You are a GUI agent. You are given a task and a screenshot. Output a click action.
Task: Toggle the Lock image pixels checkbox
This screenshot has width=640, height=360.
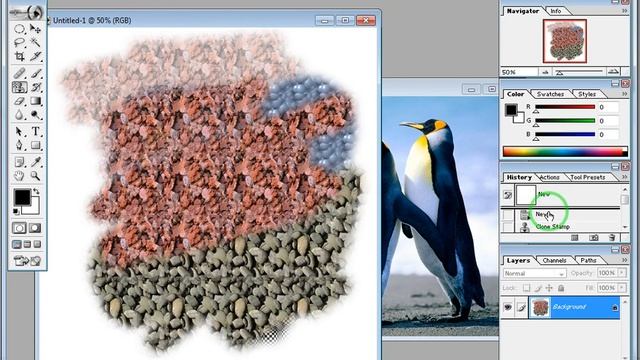pos(538,288)
